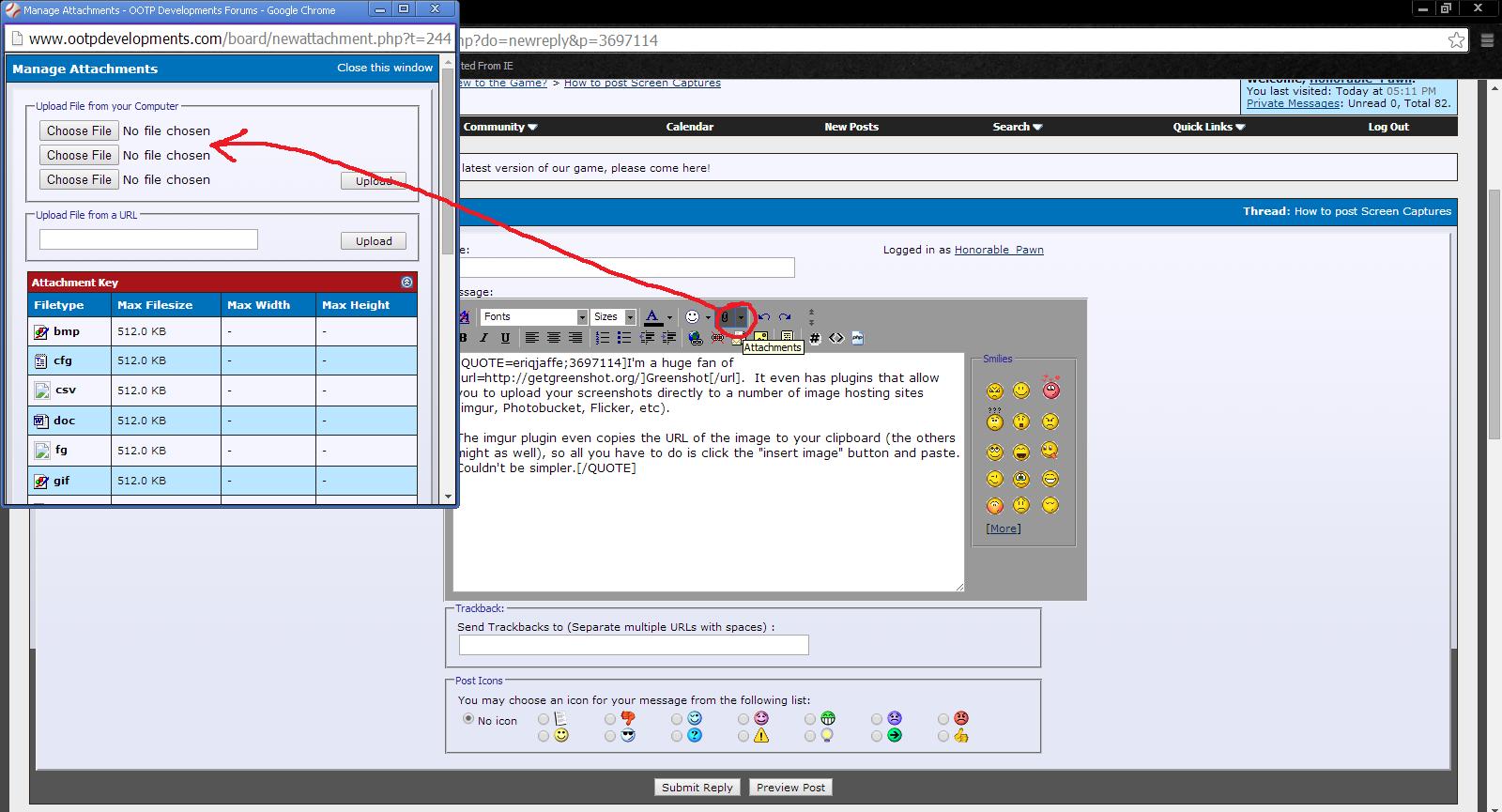
Task: Wrap text with the PHP tag icon
Action: tap(857, 338)
